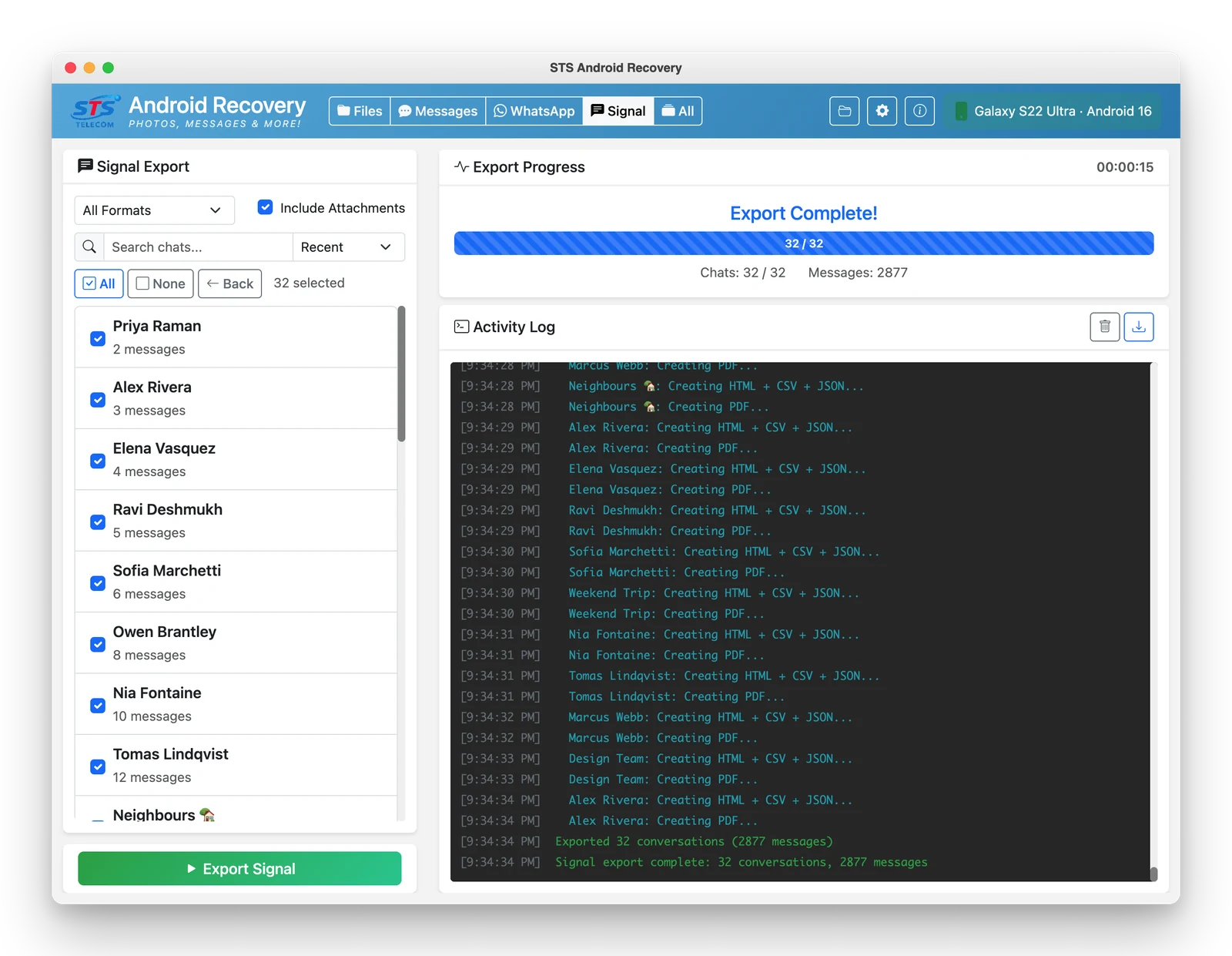Click the All select button
The image size is (1232, 956).
pyautogui.click(x=99, y=283)
